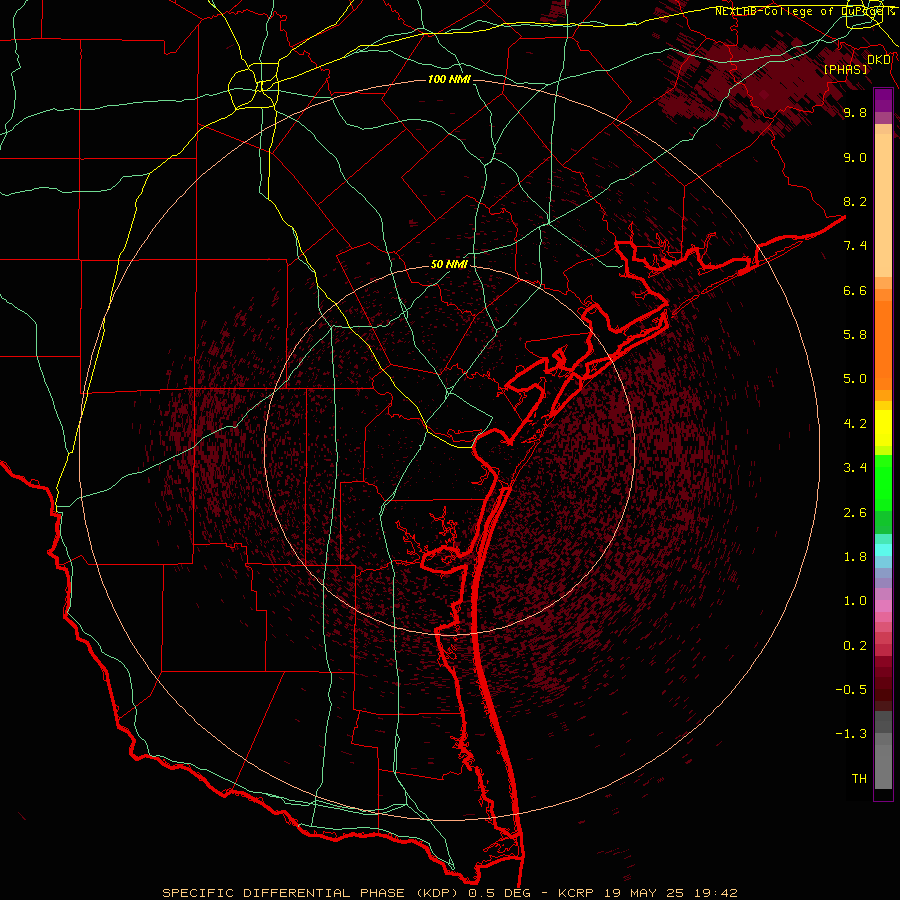900x900 pixels.
Task: Pick the bright green band of the color scale
Action: pyautogui.click(x=883, y=483)
